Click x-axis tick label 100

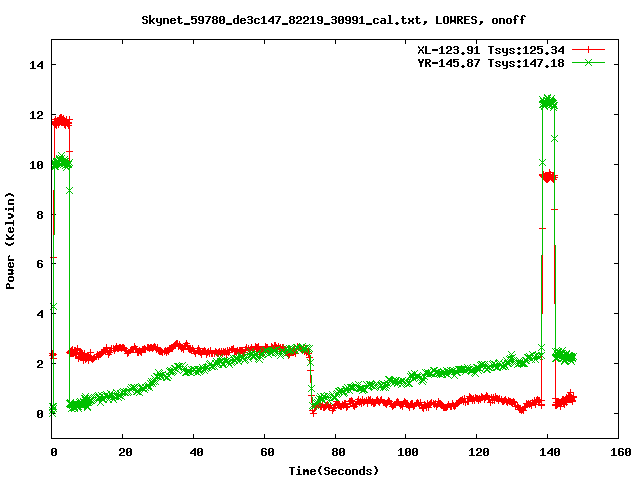click(x=408, y=452)
